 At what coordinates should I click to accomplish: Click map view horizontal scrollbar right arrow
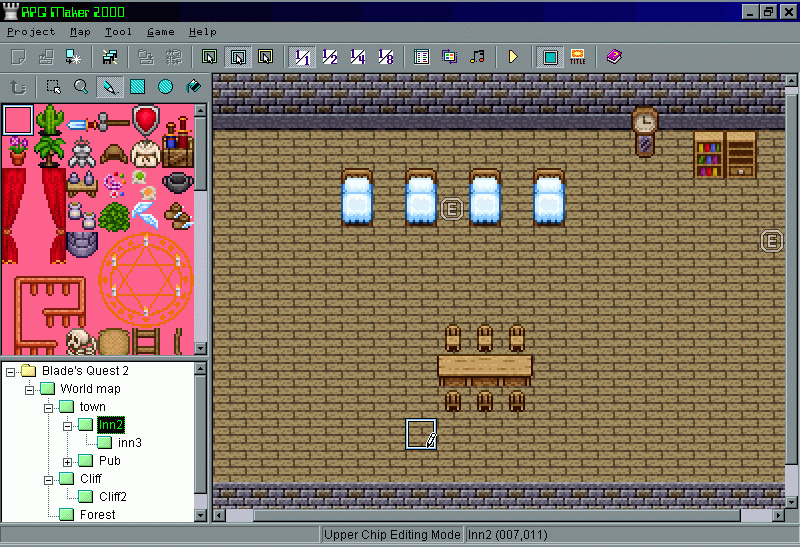(779, 515)
